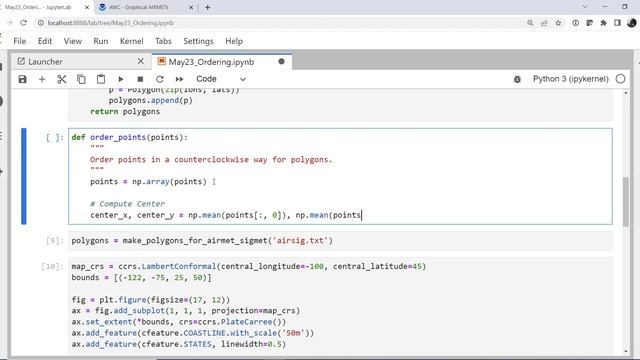Toggle the browser side panel icon
The height and width of the screenshot is (360, 640).
(x=617, y=23)
